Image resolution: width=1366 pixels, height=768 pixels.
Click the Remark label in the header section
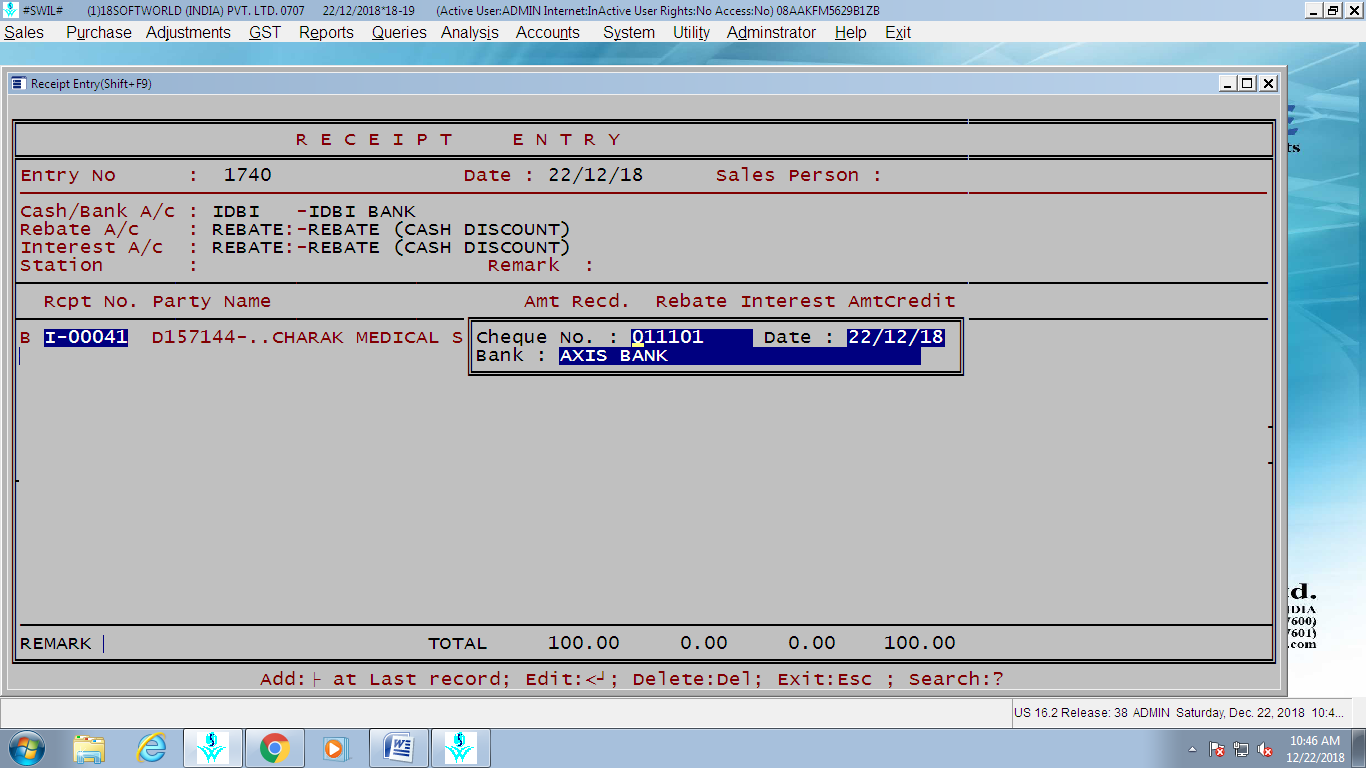524,266
